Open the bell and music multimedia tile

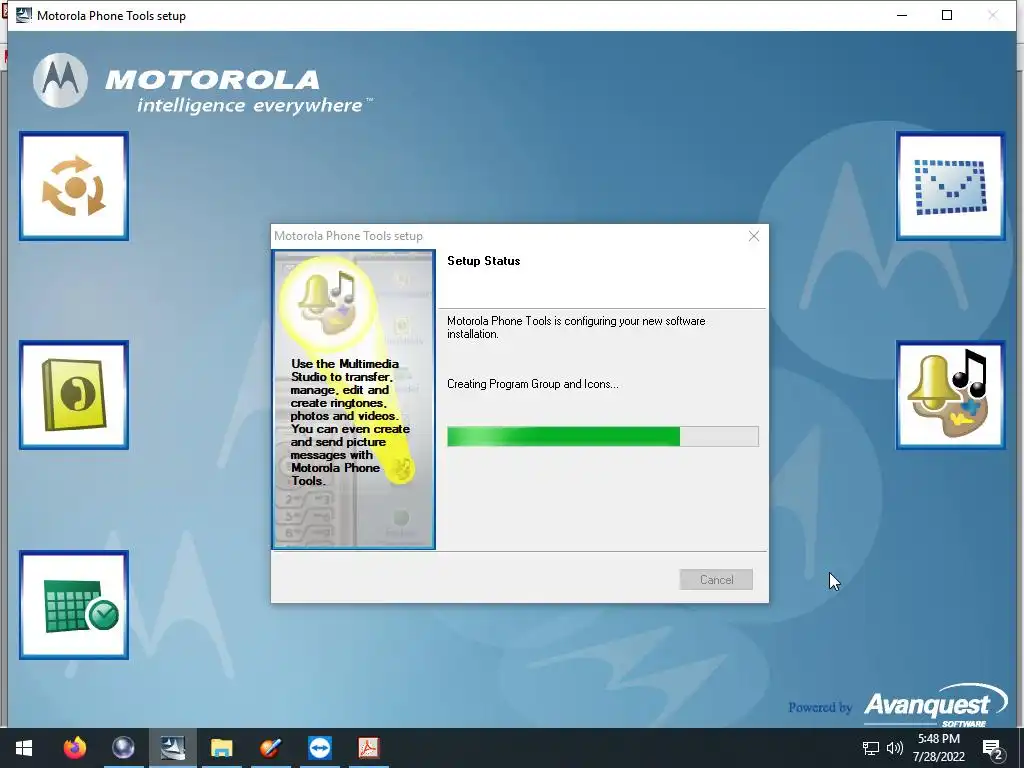[x=950, y=395]
